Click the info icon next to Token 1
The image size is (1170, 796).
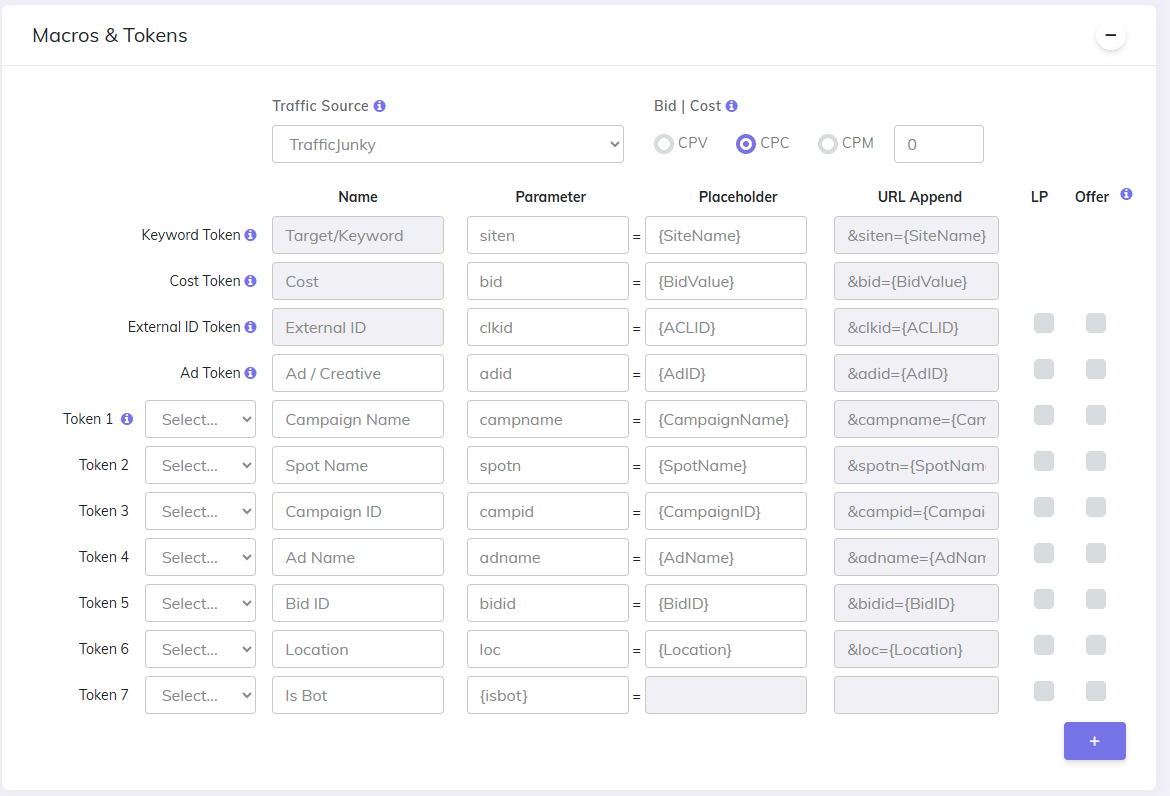point(127,420)
